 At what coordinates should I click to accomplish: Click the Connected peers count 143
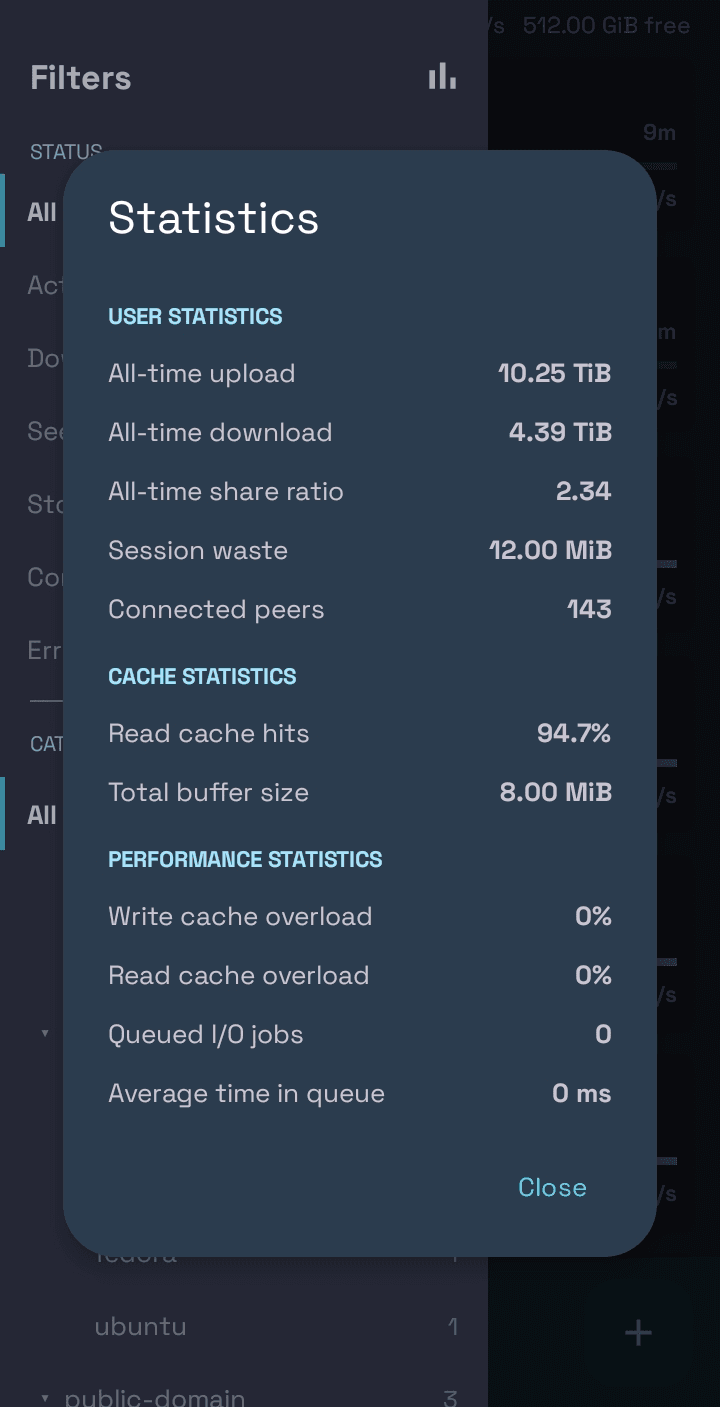[589, 610]
